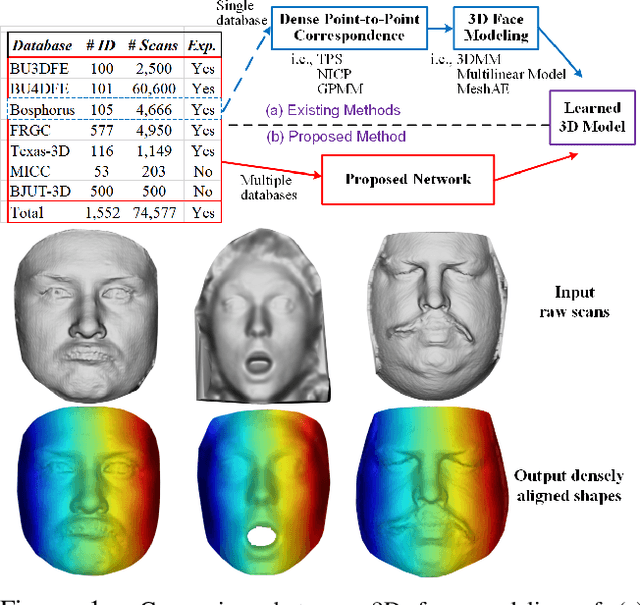640x605 pixels.
Task: Click the Single database label
Action: click(242, 13)
